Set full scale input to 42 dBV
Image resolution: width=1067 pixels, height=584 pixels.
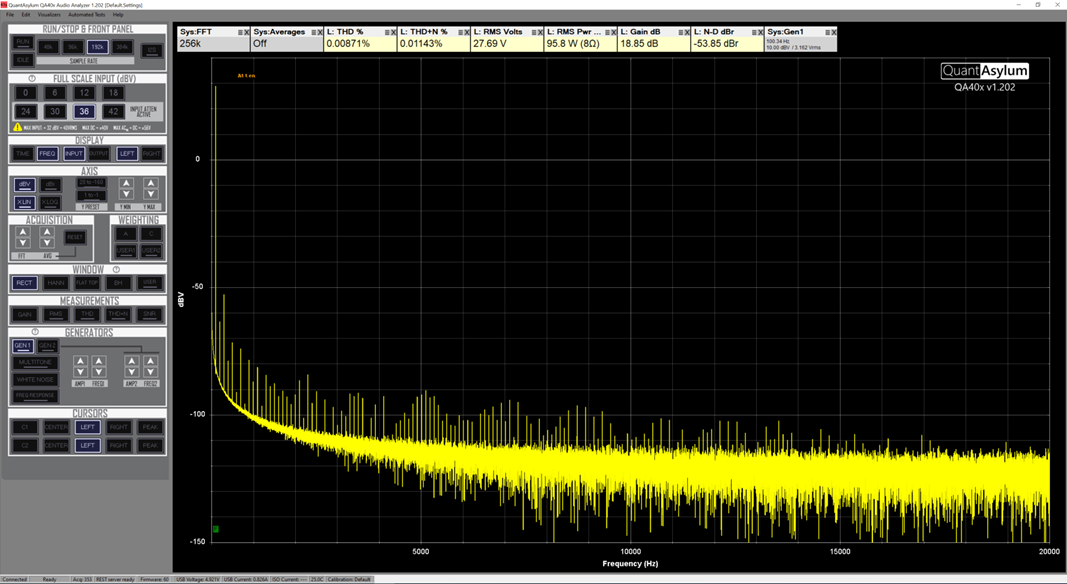[x=113, y=111]
